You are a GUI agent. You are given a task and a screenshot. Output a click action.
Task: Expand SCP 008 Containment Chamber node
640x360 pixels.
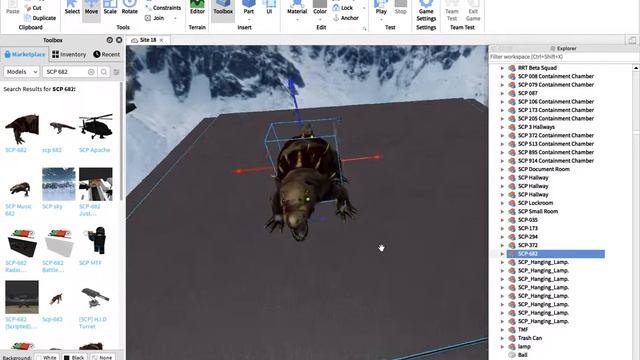pos(502,76)
